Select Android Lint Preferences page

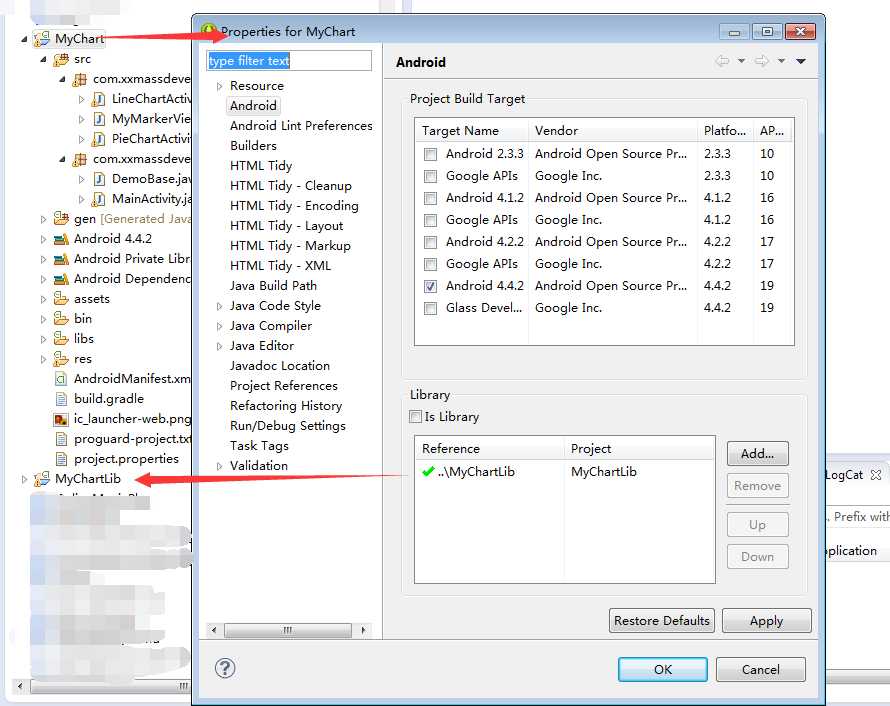point(301,125)
